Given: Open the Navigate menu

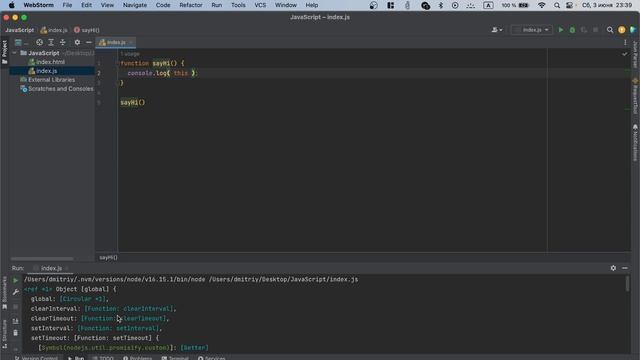Looking at the screenshot, I should pos(135,5).
